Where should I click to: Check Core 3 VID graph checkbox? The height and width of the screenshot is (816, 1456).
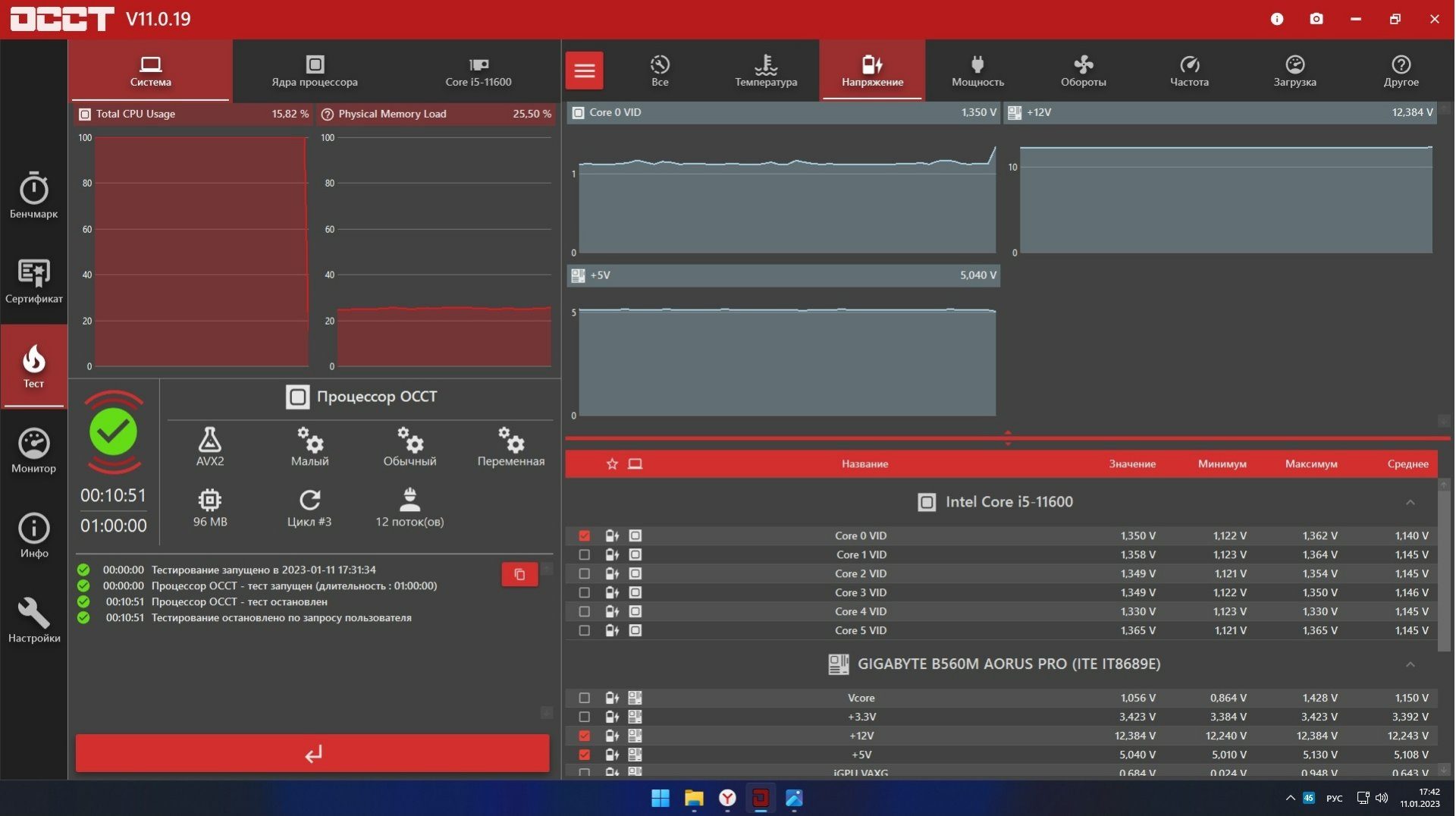584,592
